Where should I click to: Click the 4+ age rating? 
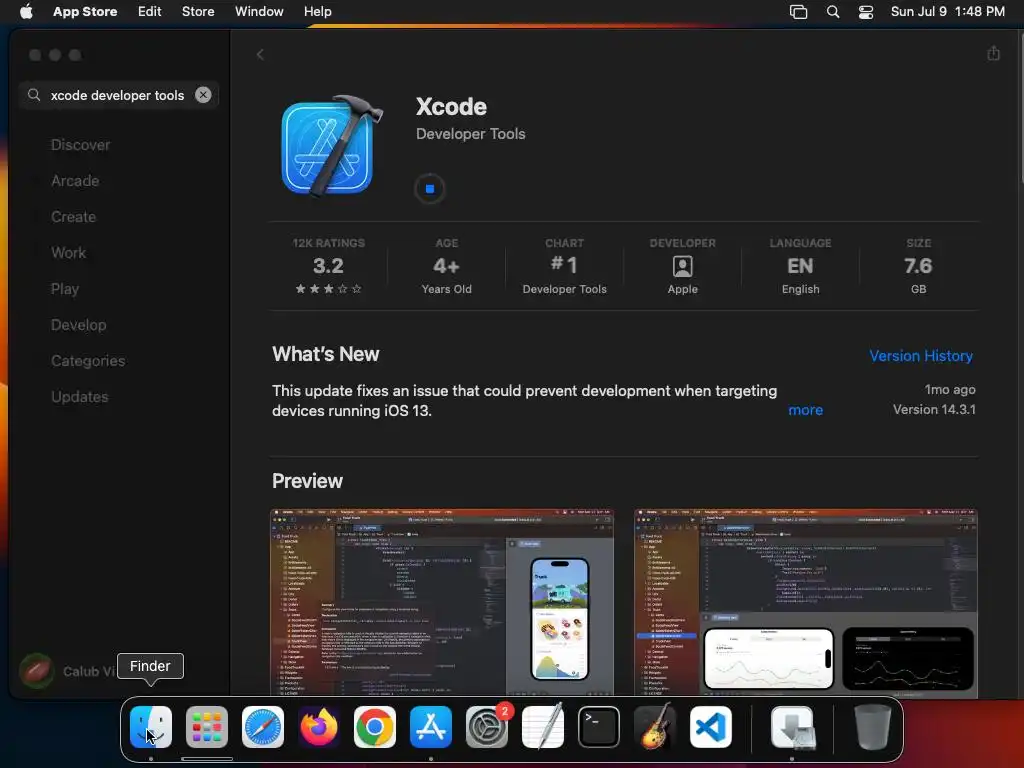point(447,266)
